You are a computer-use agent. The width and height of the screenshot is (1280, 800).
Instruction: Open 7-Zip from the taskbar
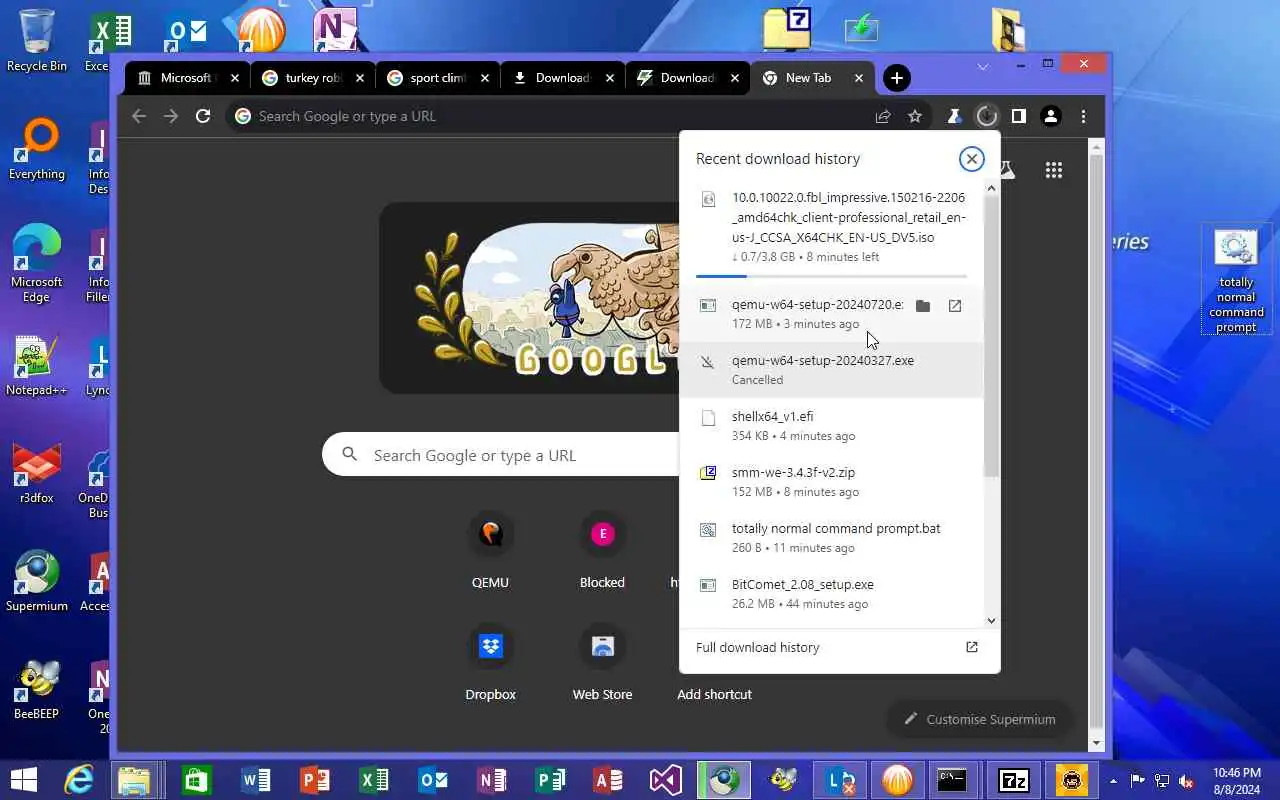(1013, 780)
